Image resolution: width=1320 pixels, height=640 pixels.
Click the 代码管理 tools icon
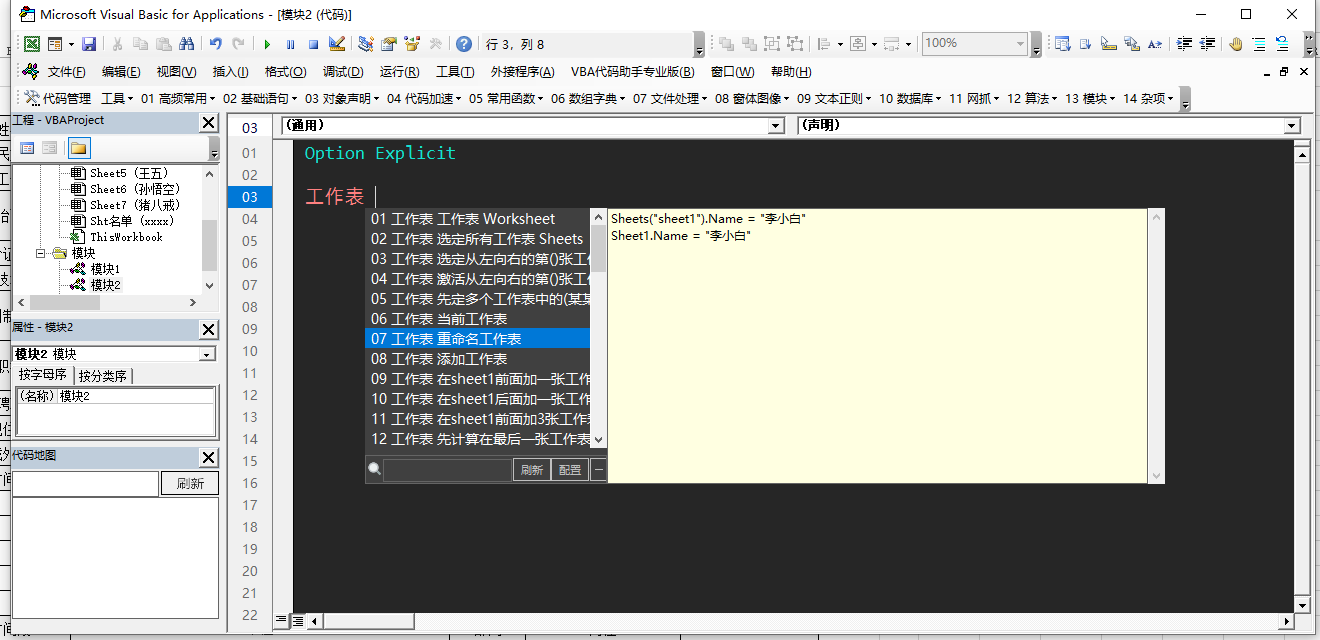point(32,98)
